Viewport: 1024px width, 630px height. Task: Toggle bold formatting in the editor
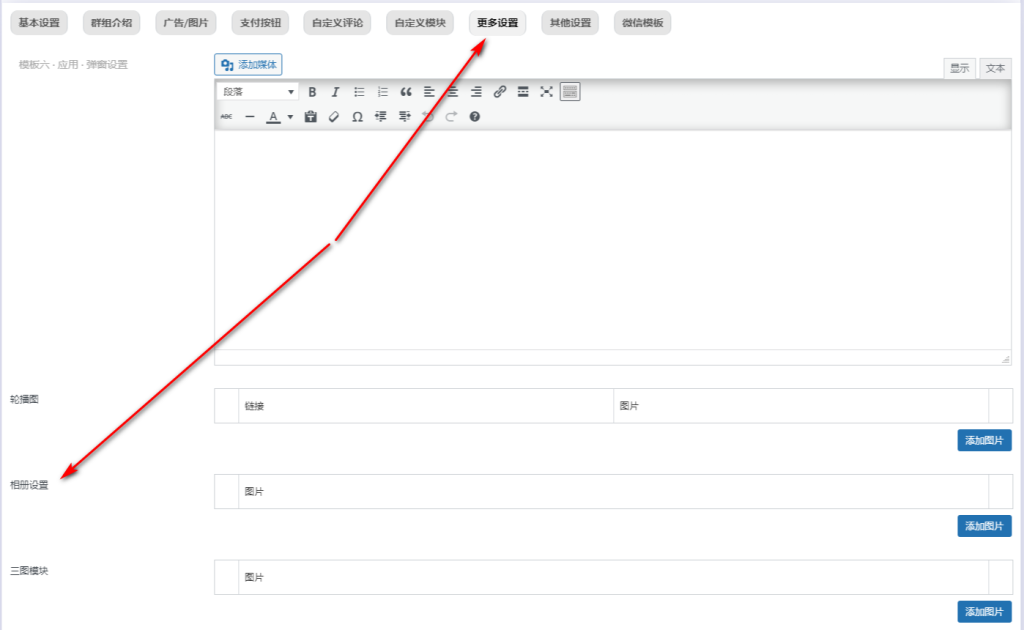click(312, 92)
